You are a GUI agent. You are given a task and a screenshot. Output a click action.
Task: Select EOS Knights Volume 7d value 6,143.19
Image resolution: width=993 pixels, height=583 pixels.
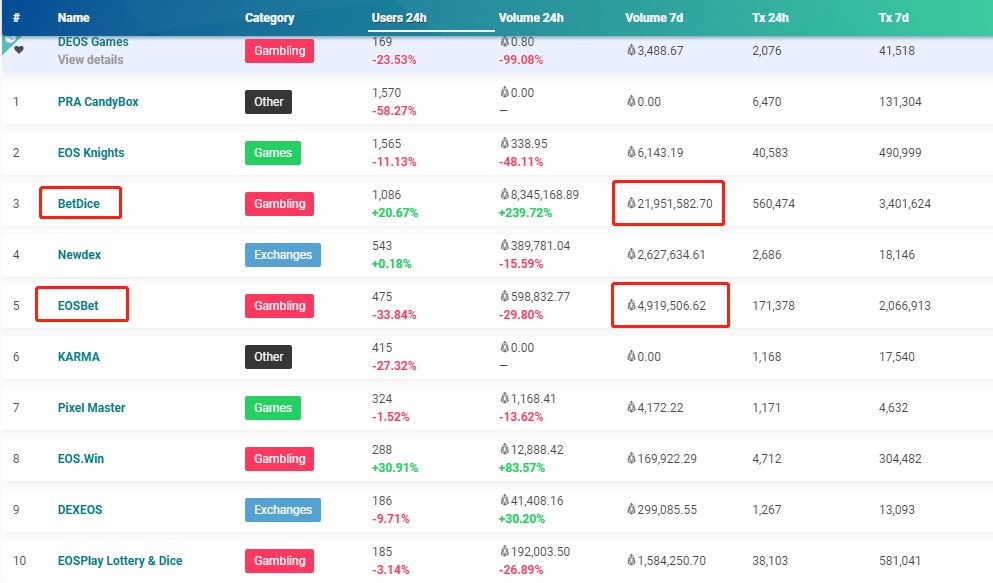click(x=655, y=153)
